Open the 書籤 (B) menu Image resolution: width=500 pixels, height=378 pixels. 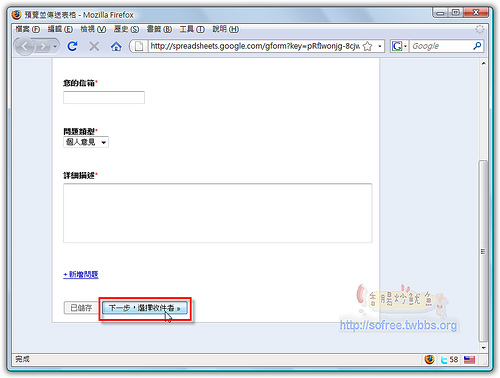click(159, 29)
